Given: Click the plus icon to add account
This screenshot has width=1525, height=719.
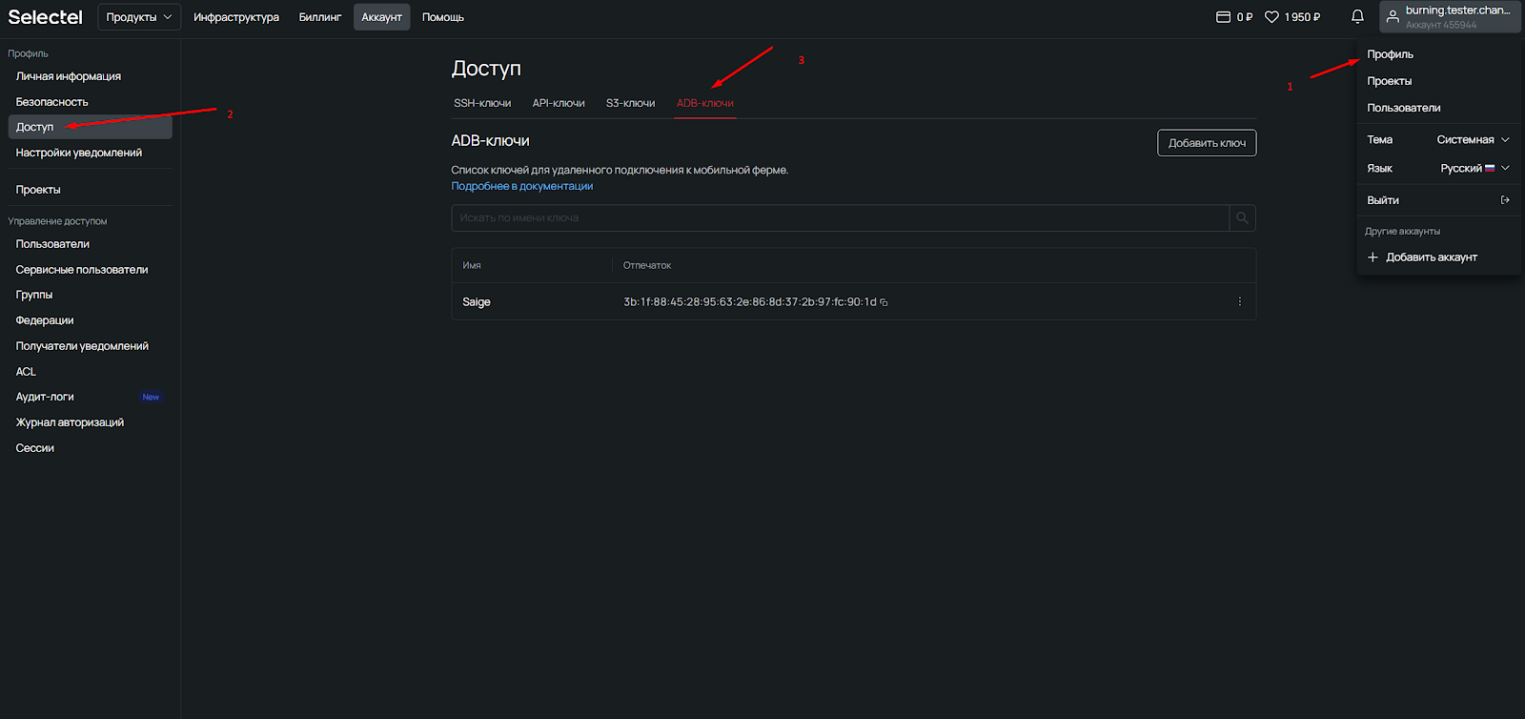Looking at the screenshot, I should tap(1373, 257).
